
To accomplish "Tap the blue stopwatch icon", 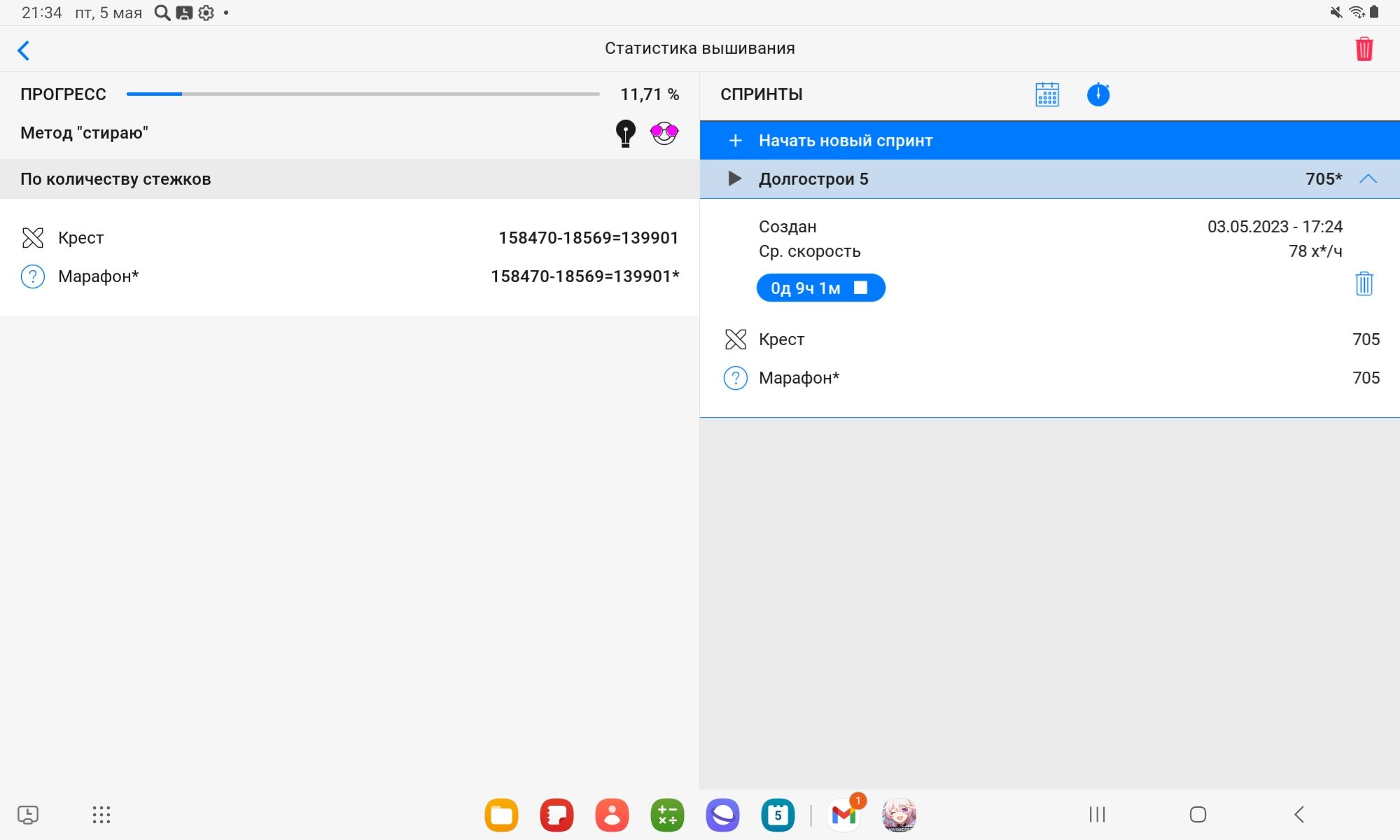I will pos(1098,94).
